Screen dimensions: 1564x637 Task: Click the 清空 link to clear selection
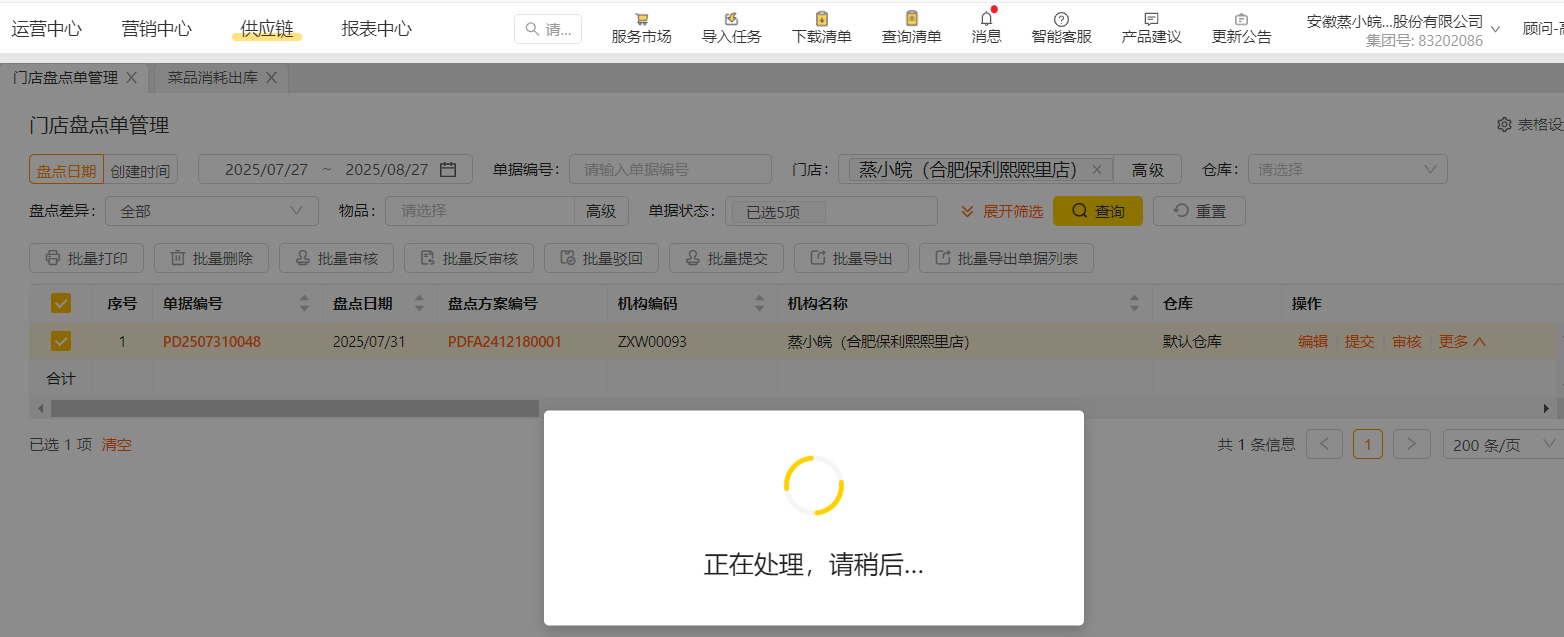click(117, 445)
